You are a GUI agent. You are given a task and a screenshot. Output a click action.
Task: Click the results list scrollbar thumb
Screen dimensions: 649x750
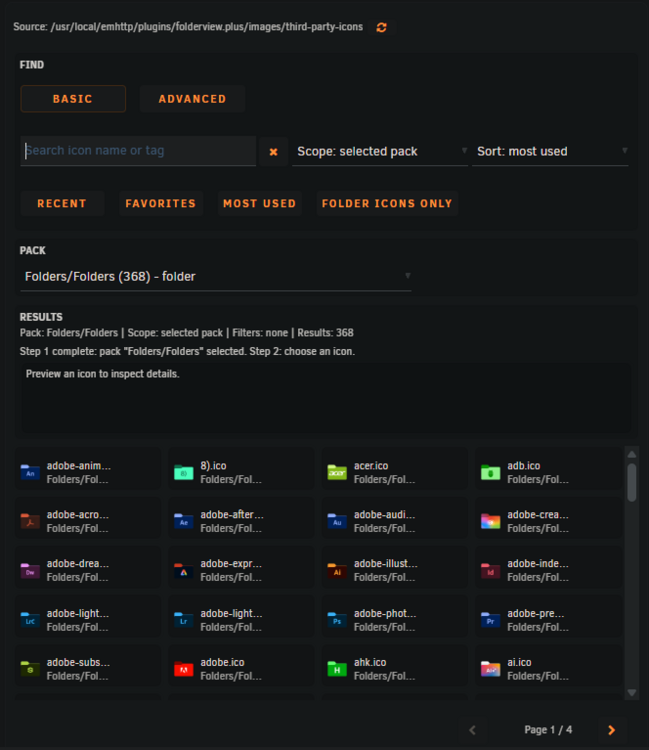[x=632, y=482]
